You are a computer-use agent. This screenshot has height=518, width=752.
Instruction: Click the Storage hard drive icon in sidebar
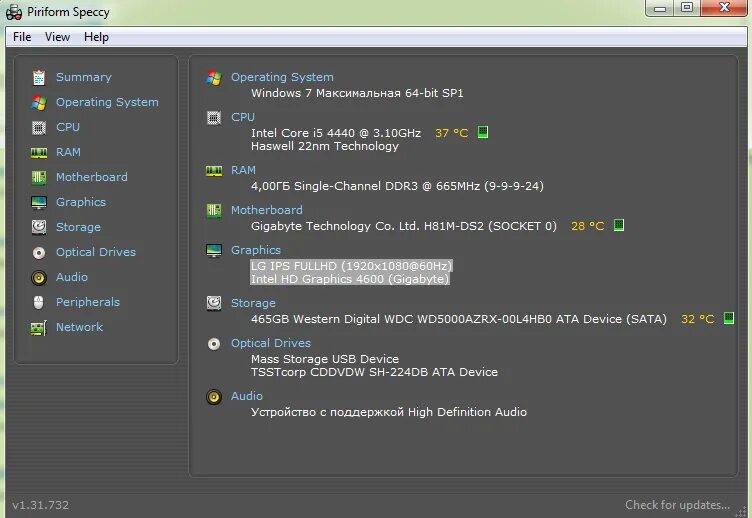click(39, 227)
